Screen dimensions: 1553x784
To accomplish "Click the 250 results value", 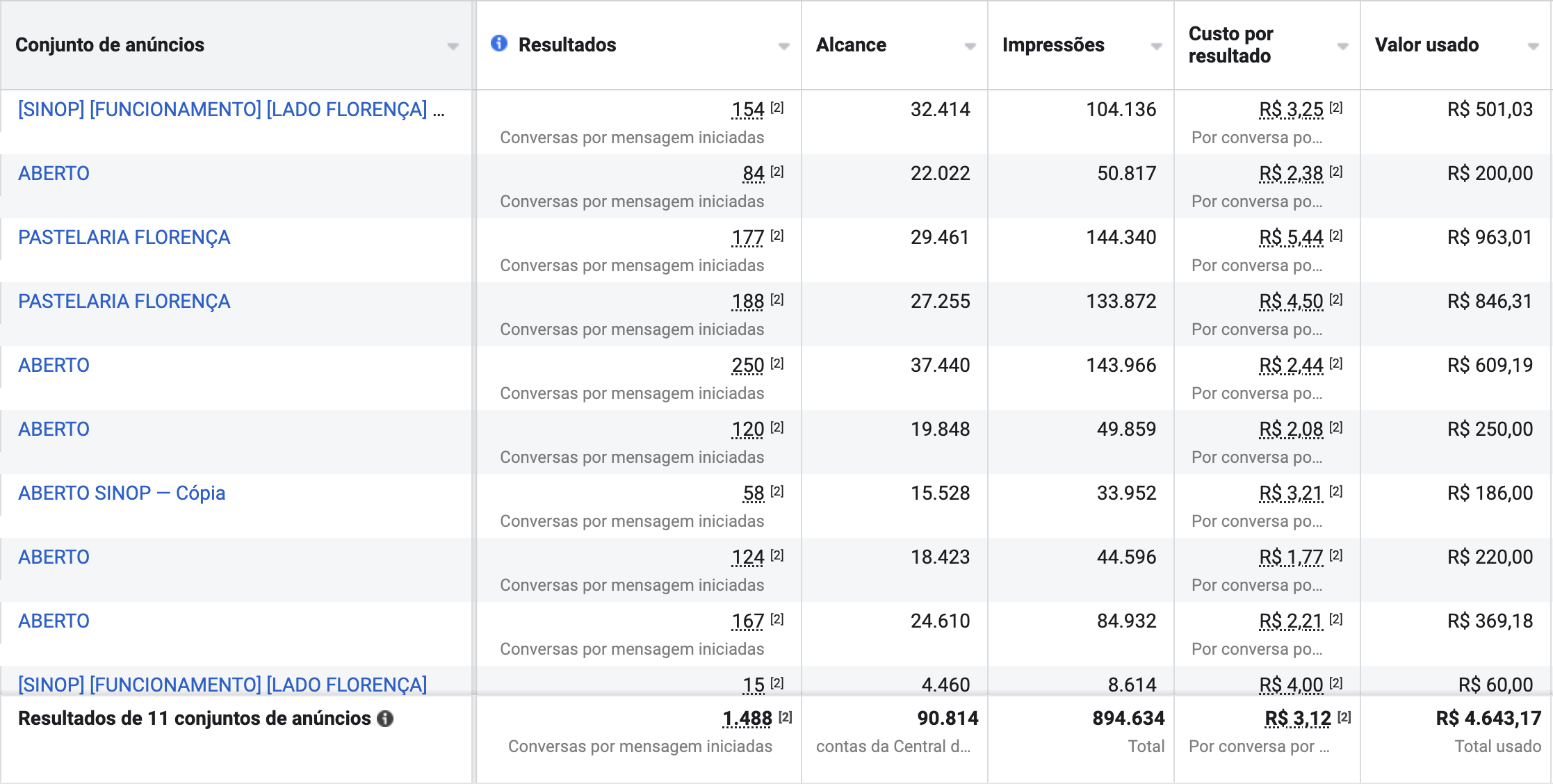I will [x=748, y=366].
